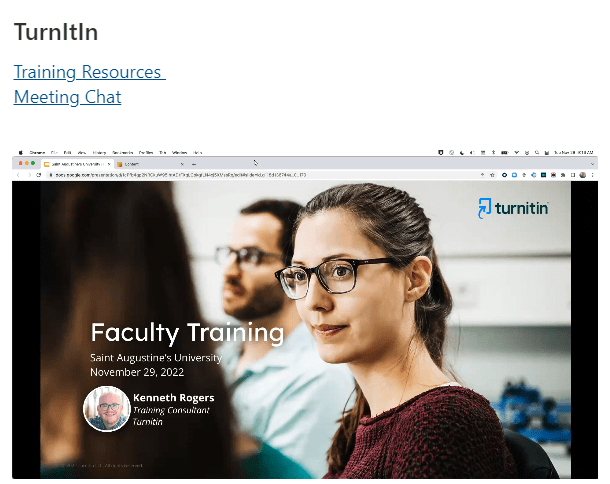Expand the tab search chevron
The image size is (610, 484).
click(592, 164)
